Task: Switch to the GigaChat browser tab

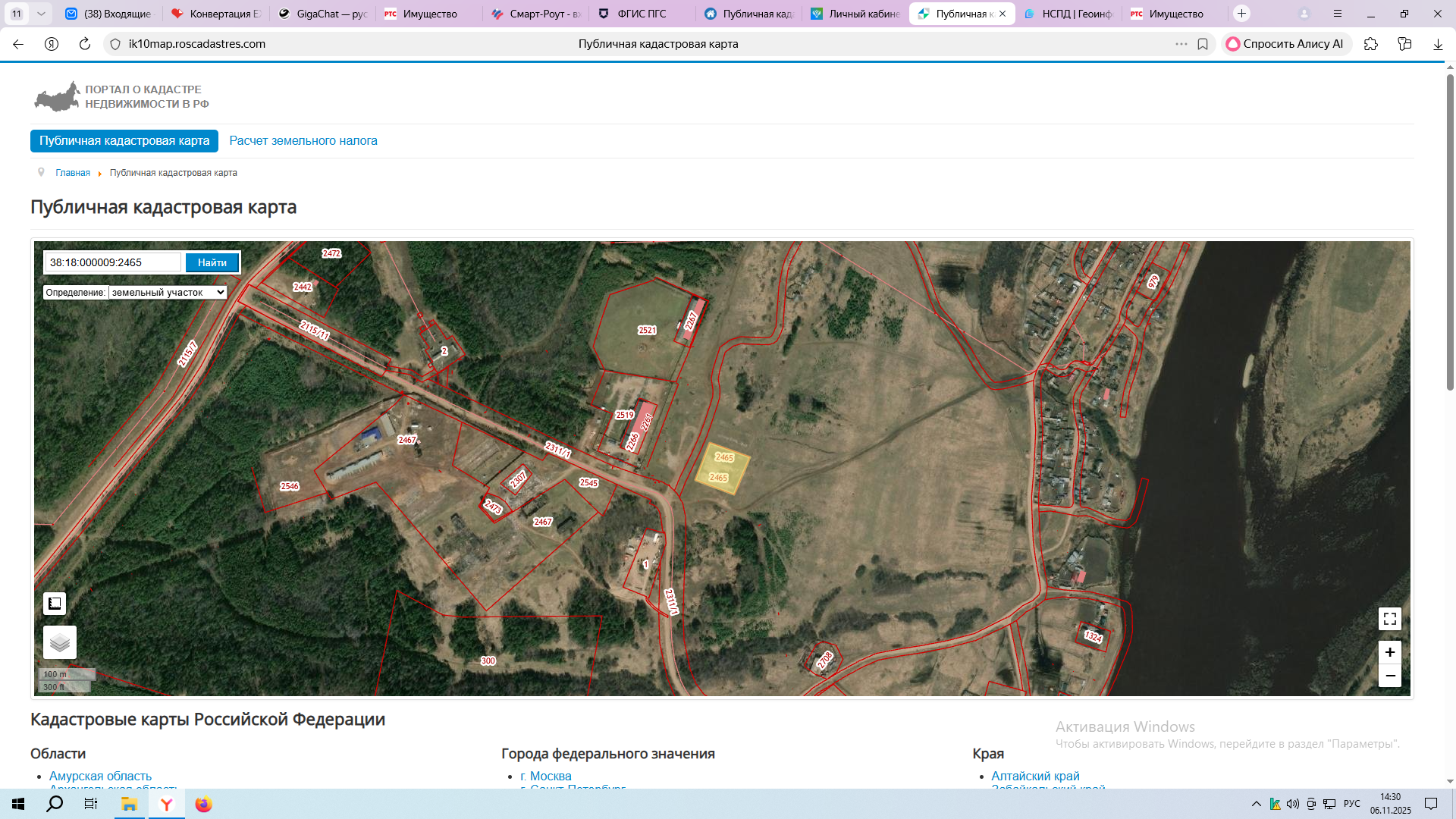Action: [x=324, y=14]
